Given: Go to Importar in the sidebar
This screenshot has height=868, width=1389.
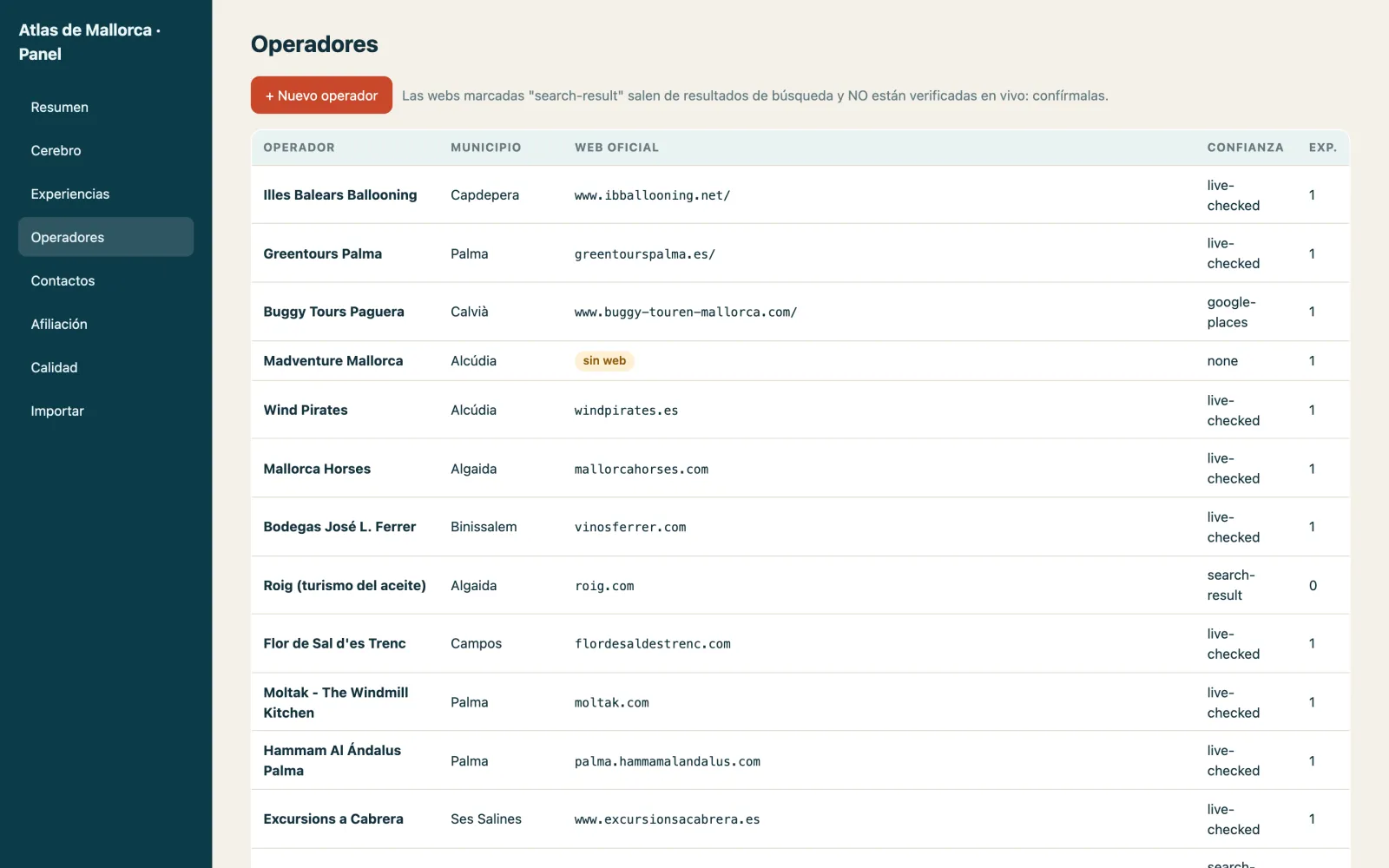Looking at the screenshot, I should click(x=106, y=411).
